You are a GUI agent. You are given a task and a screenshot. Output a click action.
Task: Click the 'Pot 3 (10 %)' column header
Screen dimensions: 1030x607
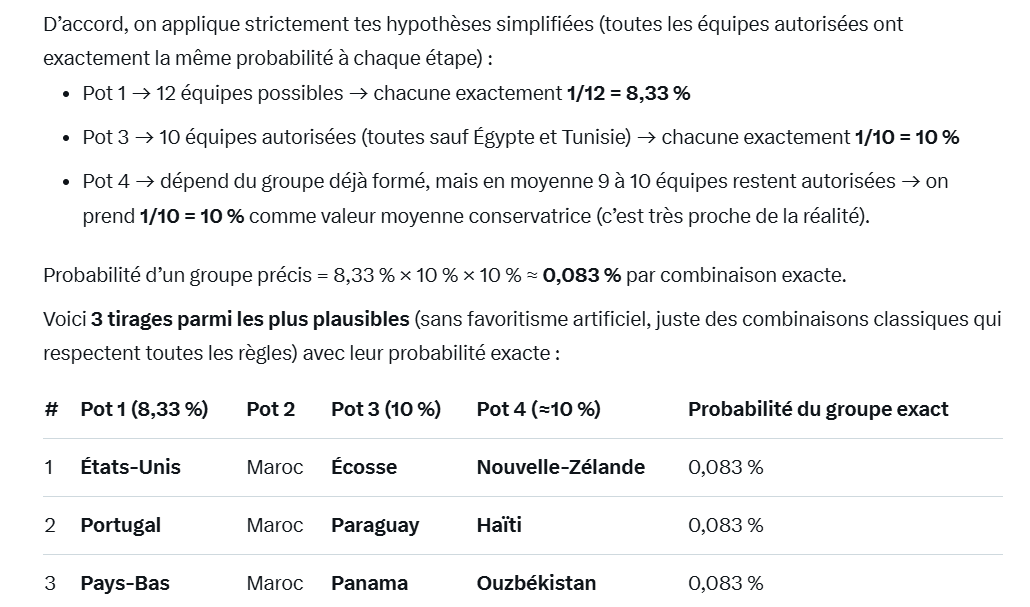click(x=385, y=409)
